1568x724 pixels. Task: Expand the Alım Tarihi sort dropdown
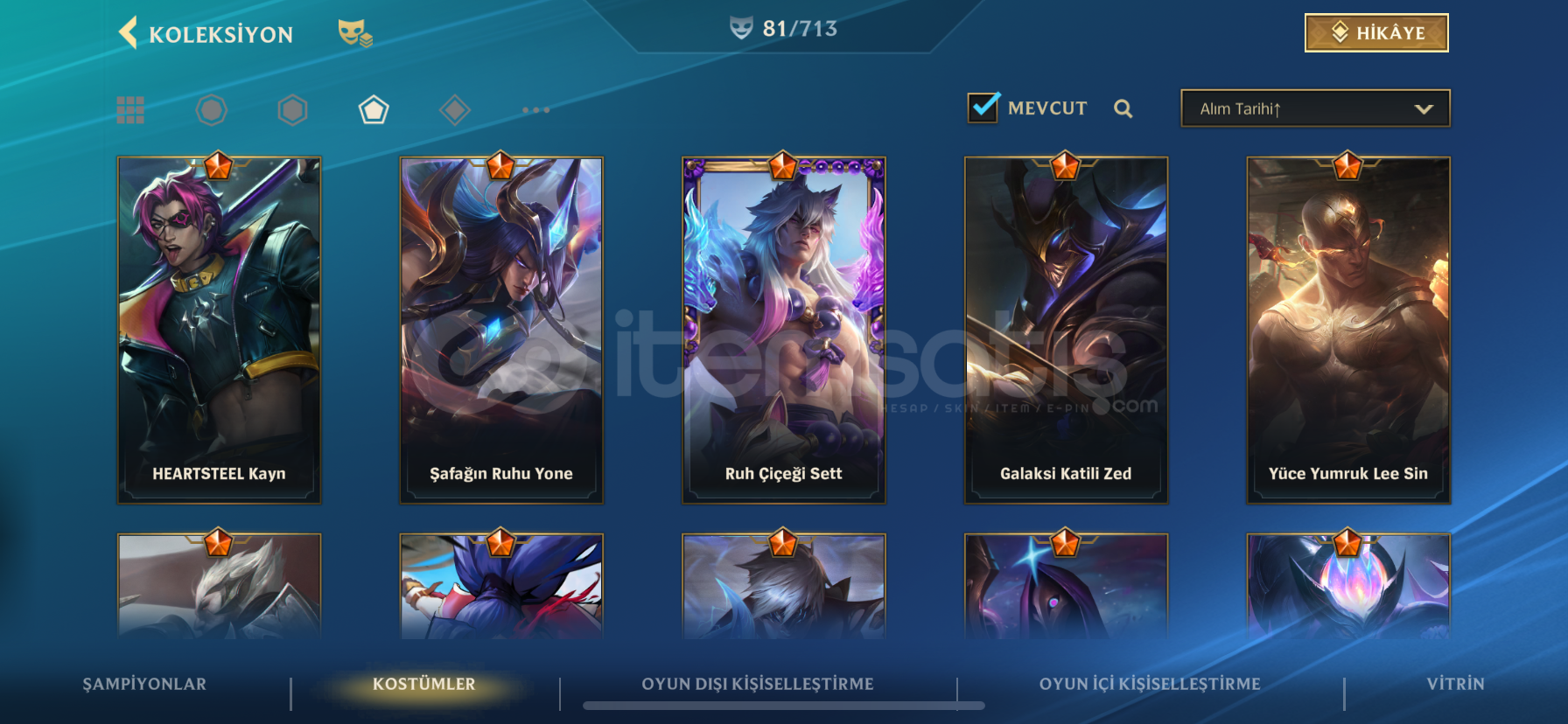[1315, 108]
